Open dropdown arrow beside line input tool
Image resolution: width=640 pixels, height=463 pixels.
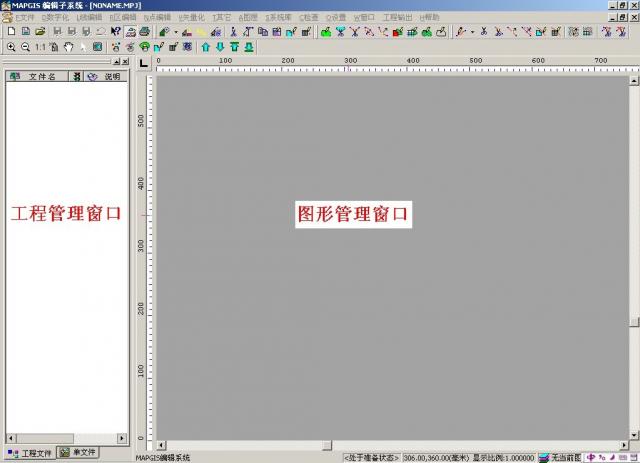[x=176, y=32]
